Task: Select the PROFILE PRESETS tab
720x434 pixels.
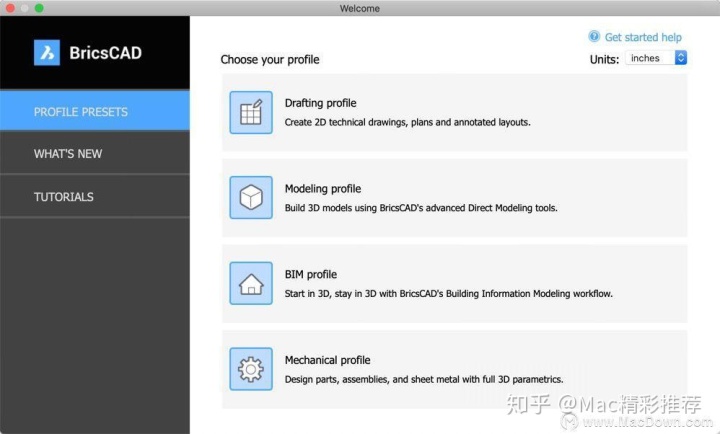Action: click(95, 110)
